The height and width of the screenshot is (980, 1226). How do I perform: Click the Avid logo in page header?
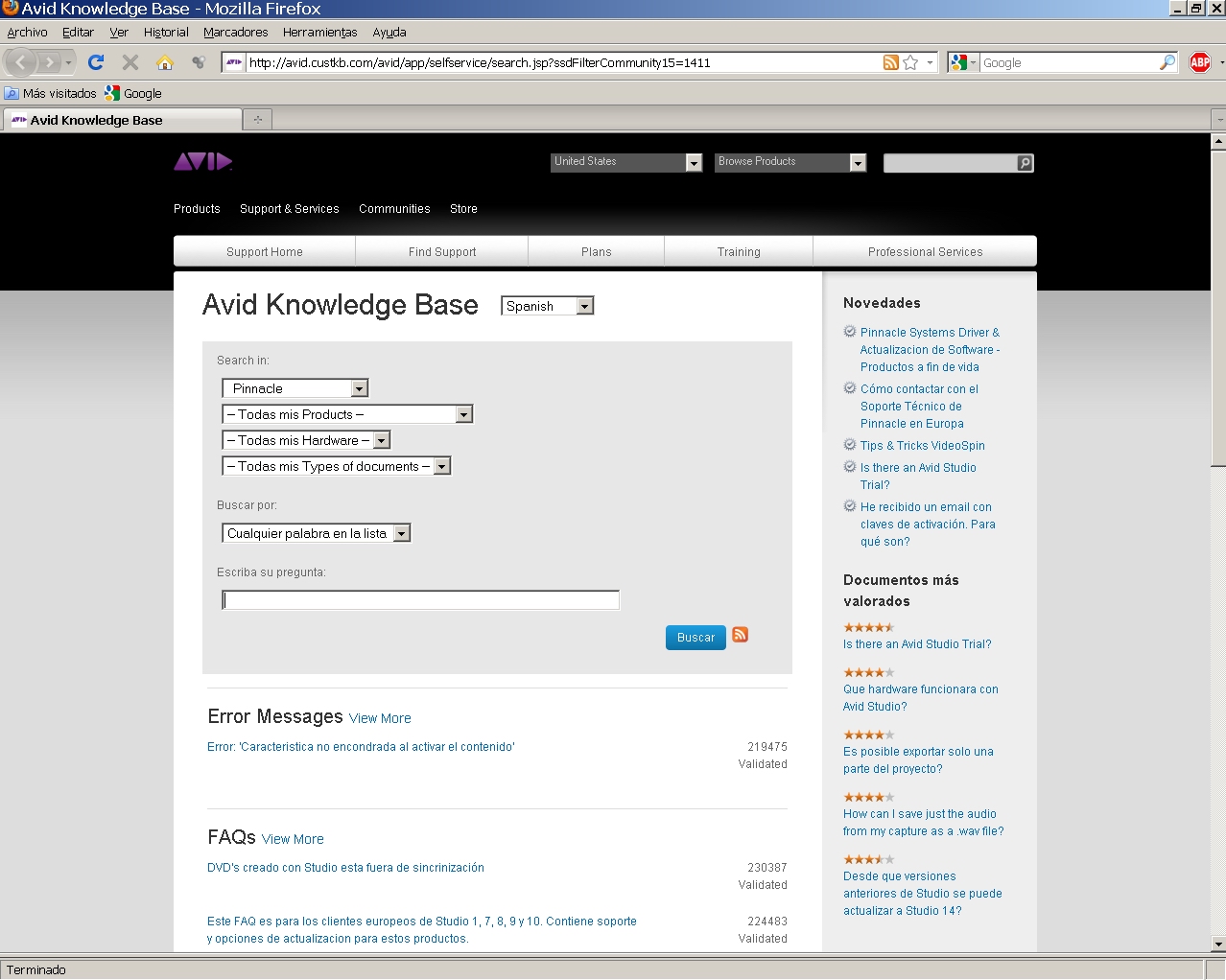coord(202,161)
